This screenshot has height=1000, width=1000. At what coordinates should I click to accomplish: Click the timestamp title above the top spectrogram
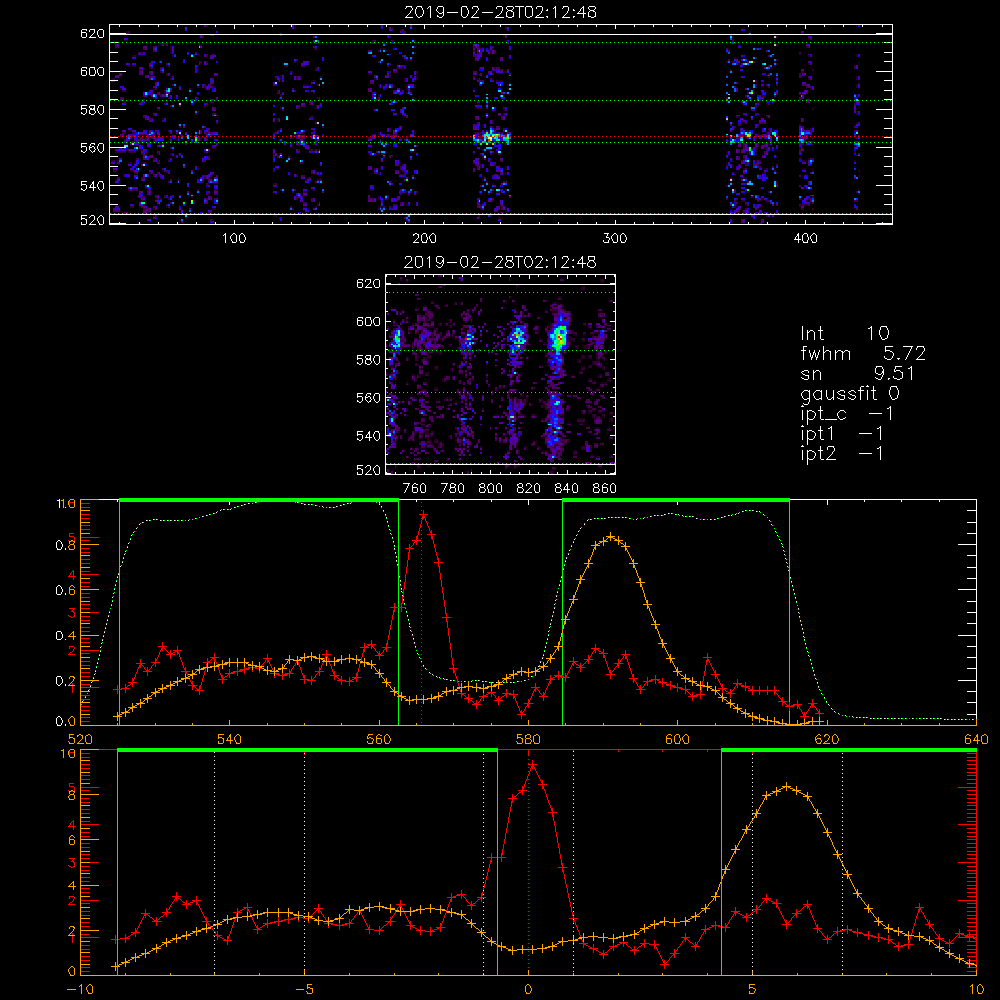tap(500, 12)
